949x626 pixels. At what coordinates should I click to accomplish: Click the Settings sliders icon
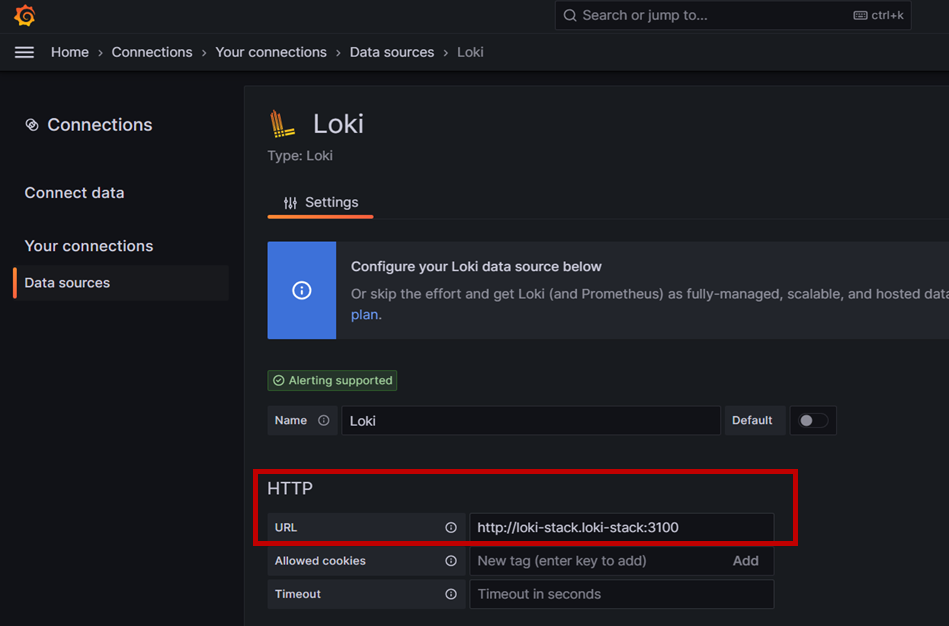click(x=291, y=203)
